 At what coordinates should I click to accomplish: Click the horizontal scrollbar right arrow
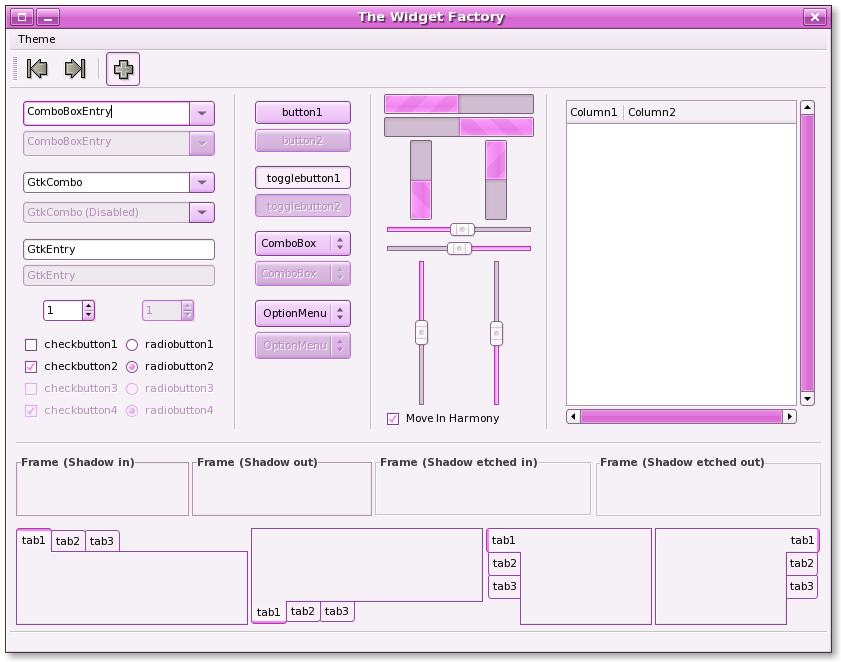(790, 416)
